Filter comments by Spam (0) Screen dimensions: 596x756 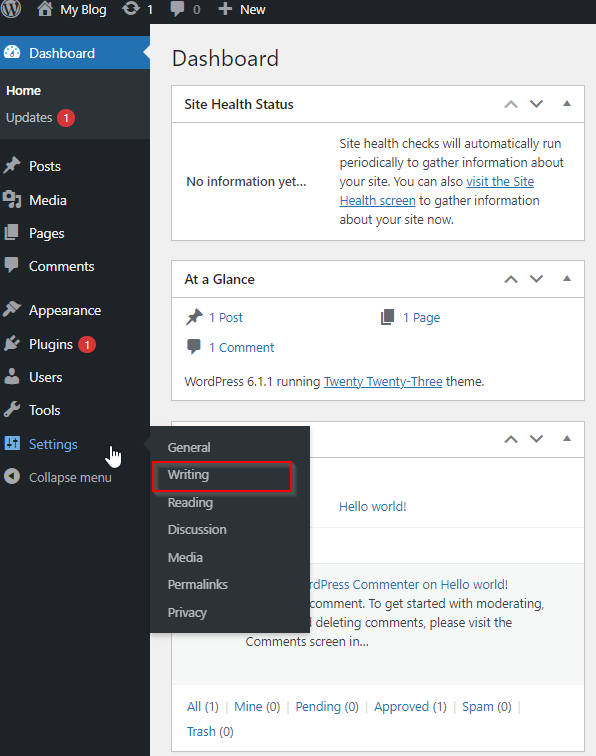coord(487,707)
